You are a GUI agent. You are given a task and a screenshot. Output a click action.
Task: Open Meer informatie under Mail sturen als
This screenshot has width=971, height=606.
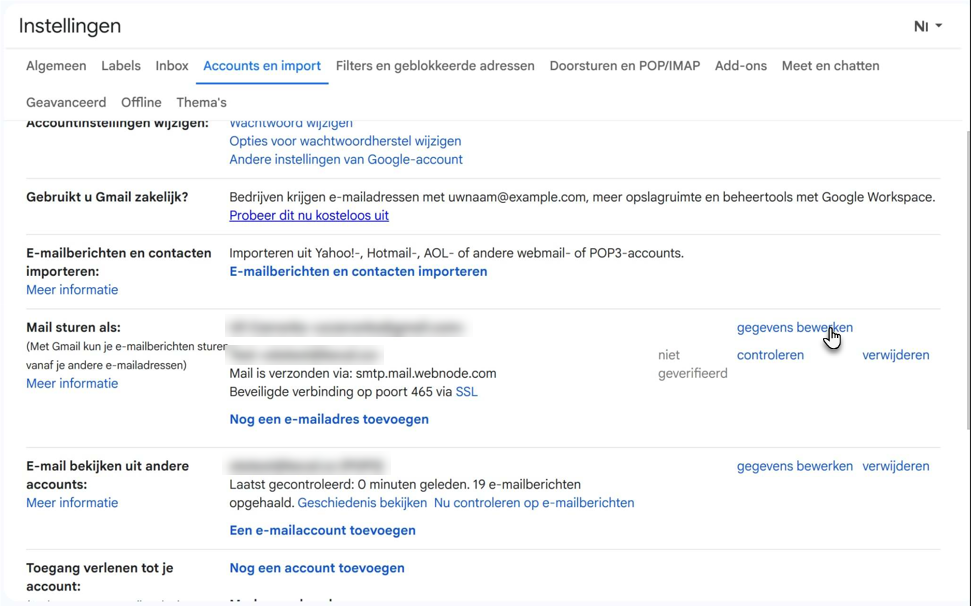[72, 383]
